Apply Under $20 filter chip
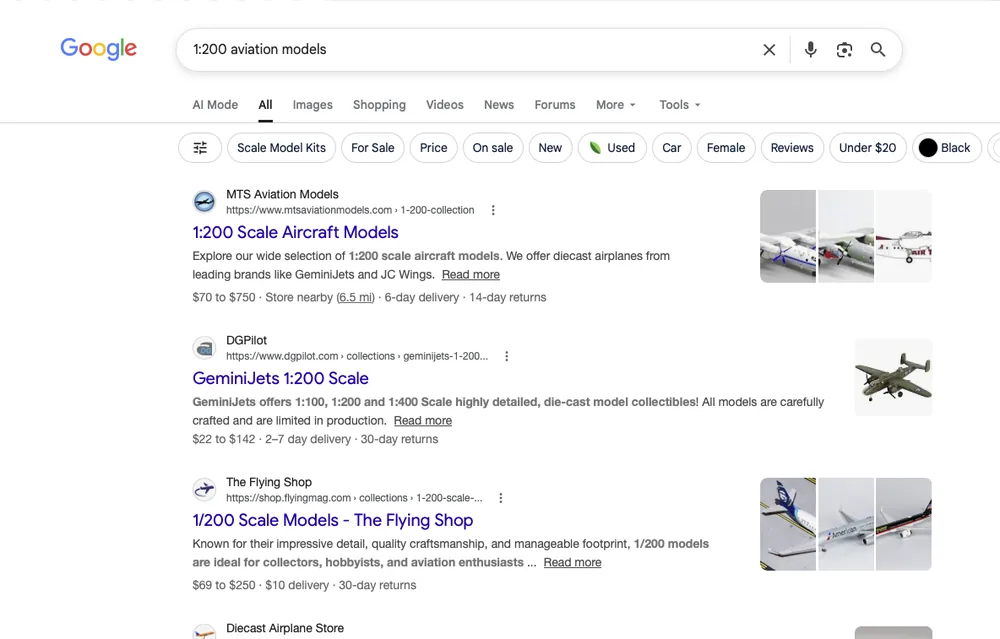This screenshot has height=639, width=1000. pos(867,148)
